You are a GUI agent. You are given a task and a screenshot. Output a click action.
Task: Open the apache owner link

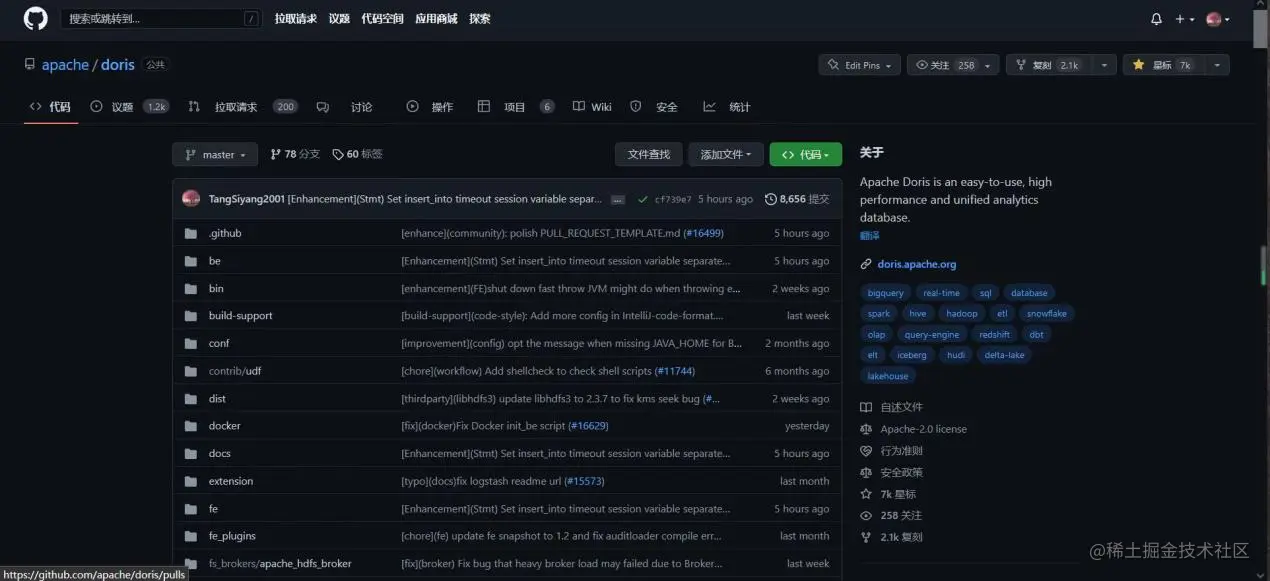click(65, 65)
